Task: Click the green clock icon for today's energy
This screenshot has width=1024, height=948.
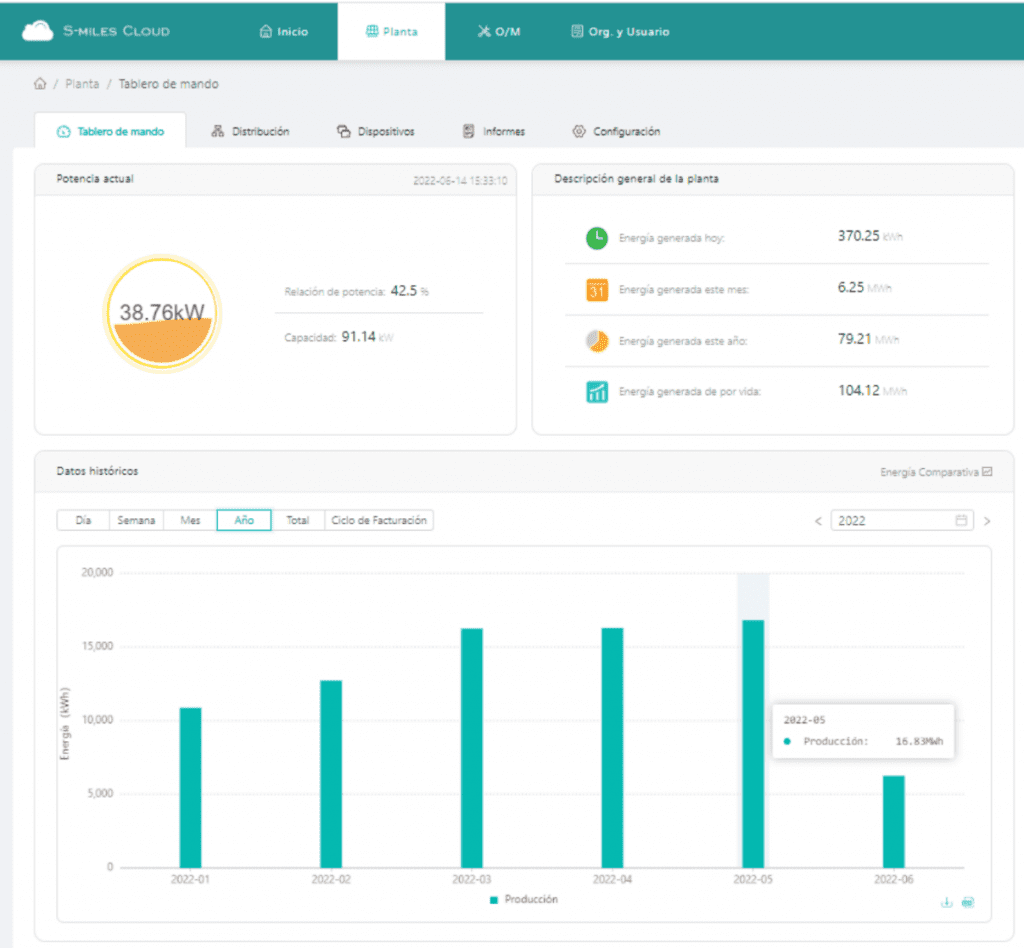Action: coord(596,238)
